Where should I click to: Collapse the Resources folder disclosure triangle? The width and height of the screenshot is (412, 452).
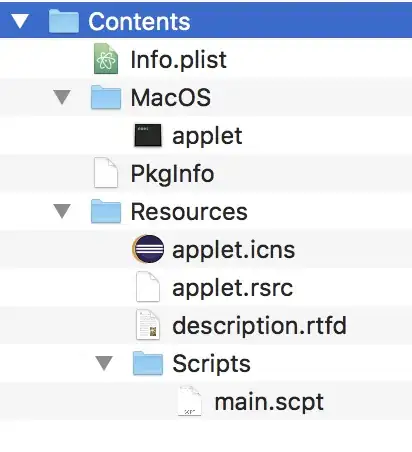(x=62, y=211)
